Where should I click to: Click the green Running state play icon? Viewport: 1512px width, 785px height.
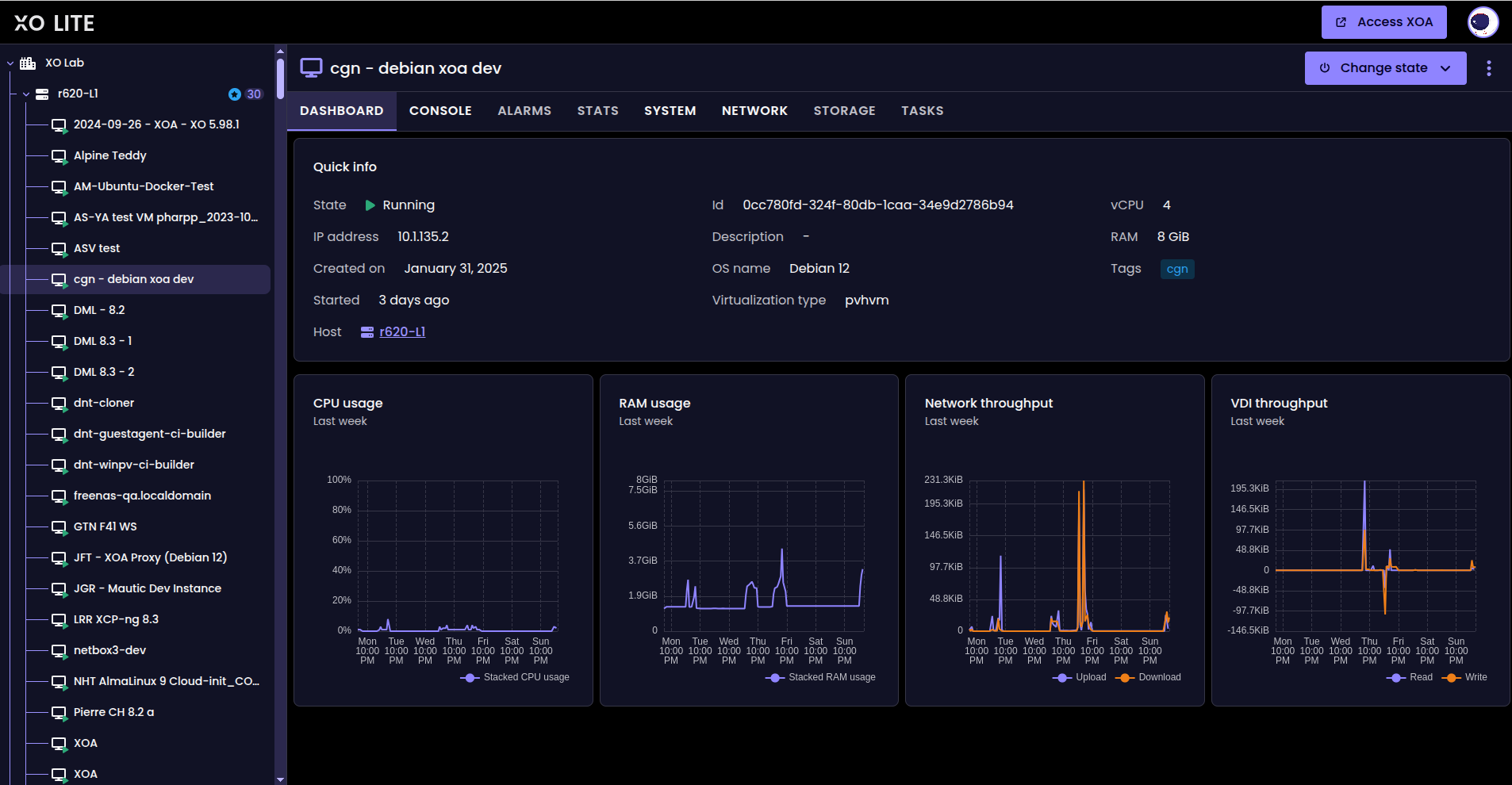pyautogui.click(x=370, y=205)
